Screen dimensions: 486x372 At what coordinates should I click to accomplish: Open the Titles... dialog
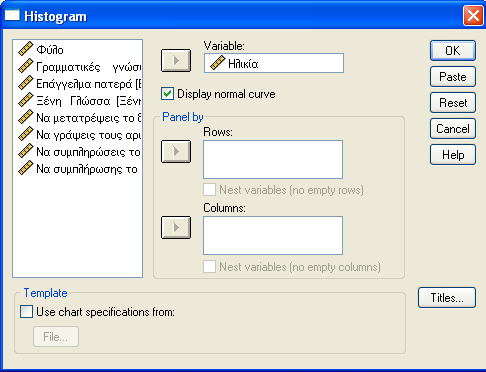tap(447, 298)
